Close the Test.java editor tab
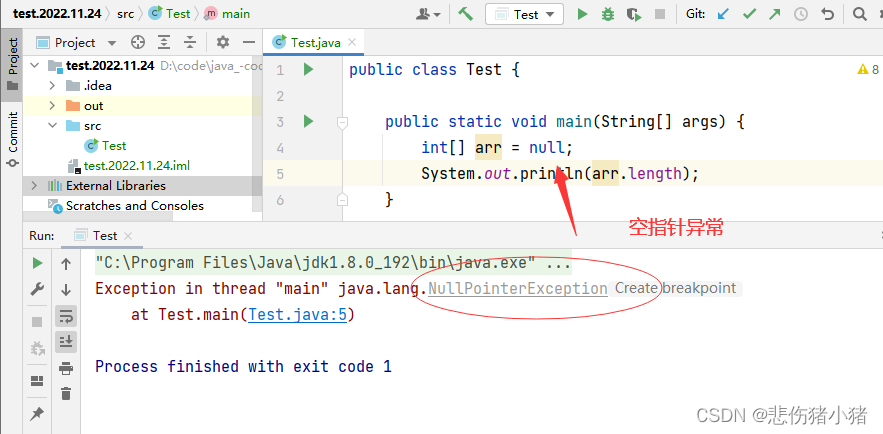Image resolution: width=883 pixels, height=434 pixels. [352, 42]
